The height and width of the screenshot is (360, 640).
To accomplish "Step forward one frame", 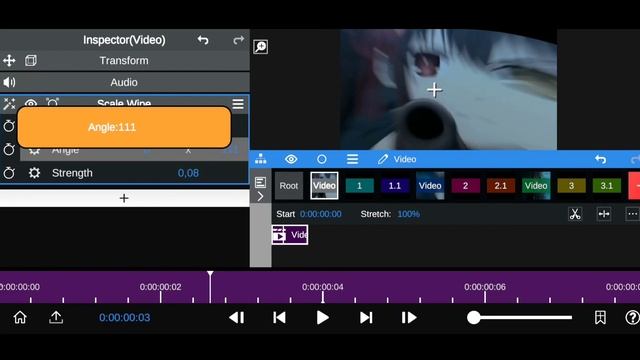I will (x=409, y=318).
